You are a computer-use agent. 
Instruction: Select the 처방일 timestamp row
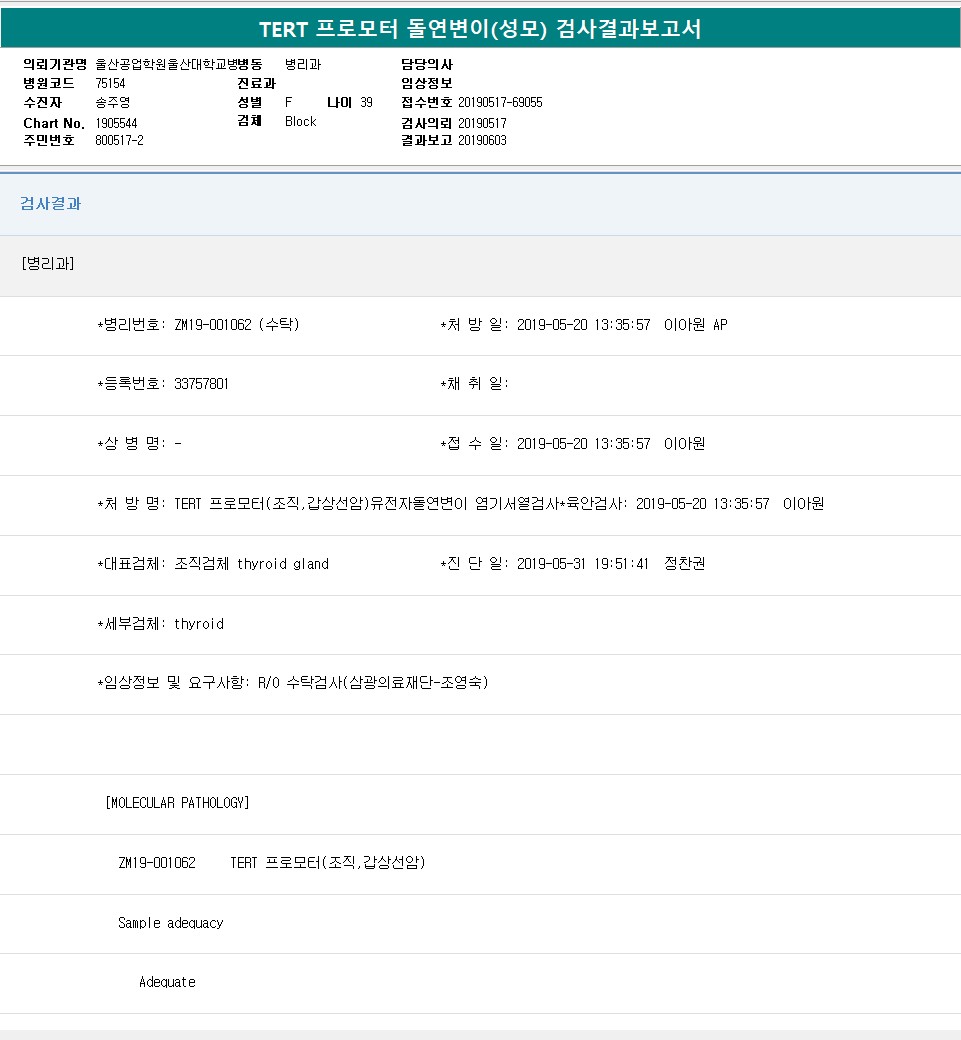(583, 325)
